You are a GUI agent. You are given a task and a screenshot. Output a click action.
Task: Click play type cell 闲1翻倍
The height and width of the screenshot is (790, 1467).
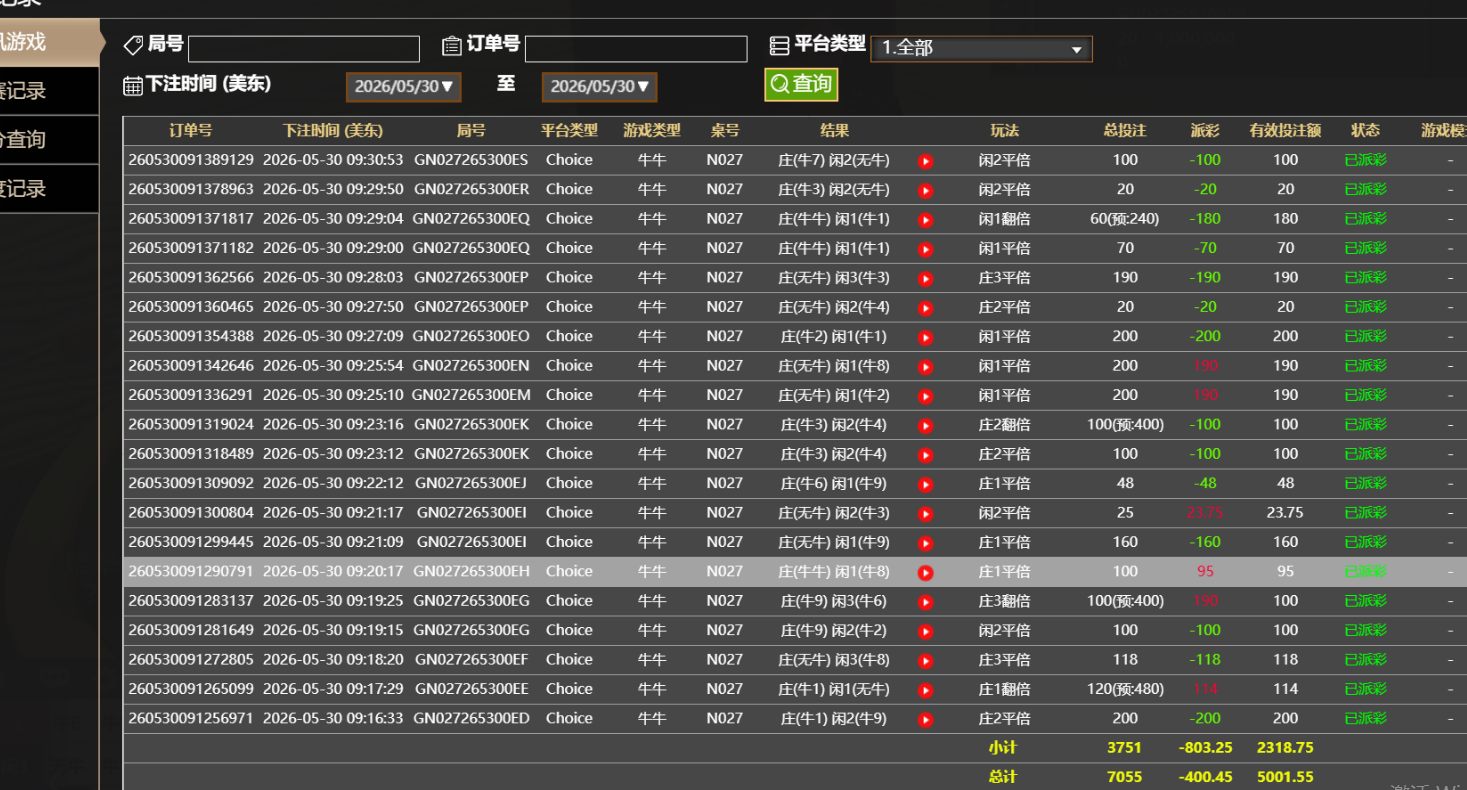click(1004, 219)
